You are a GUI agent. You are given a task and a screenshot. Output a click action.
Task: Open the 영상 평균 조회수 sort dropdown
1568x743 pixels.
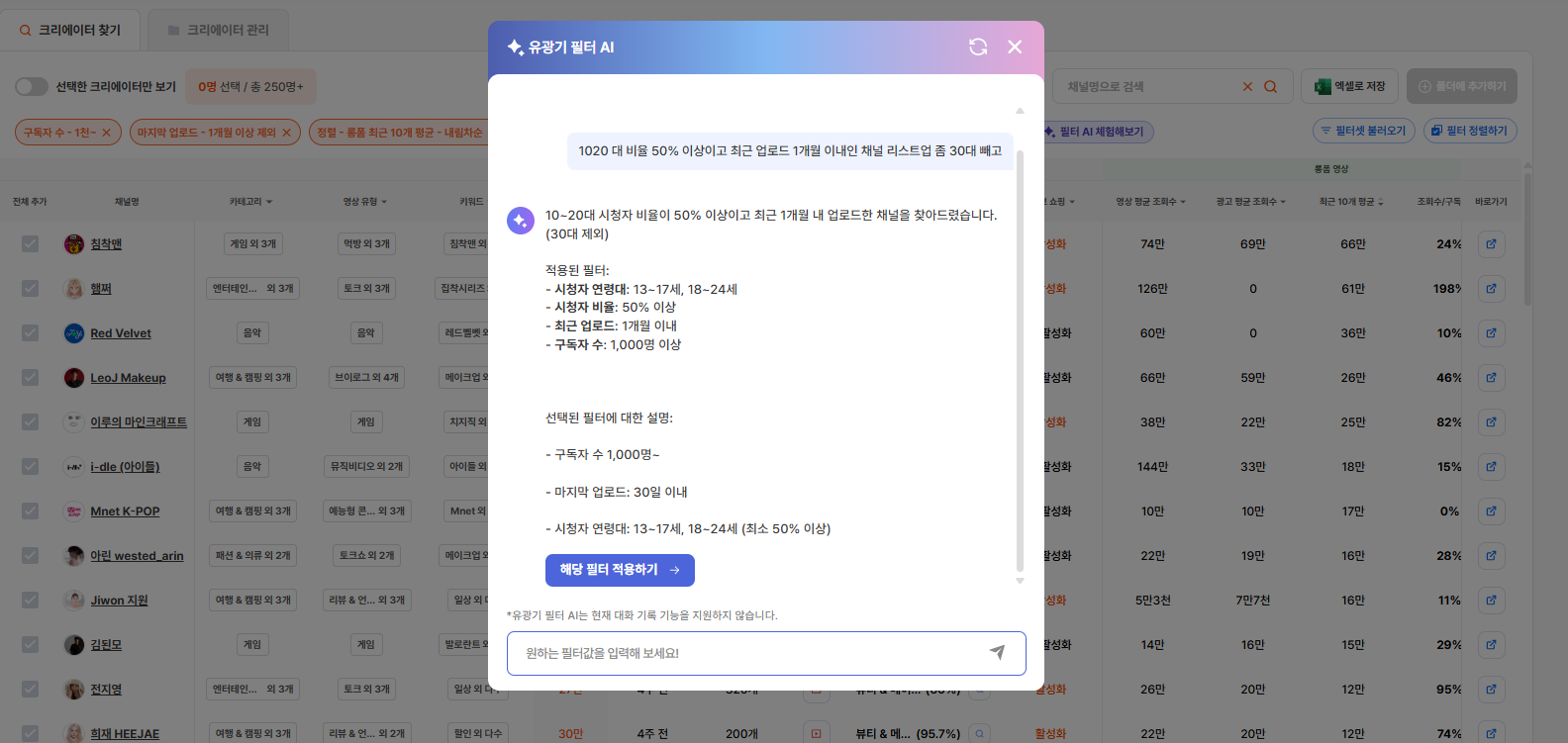click(1151, 202)
